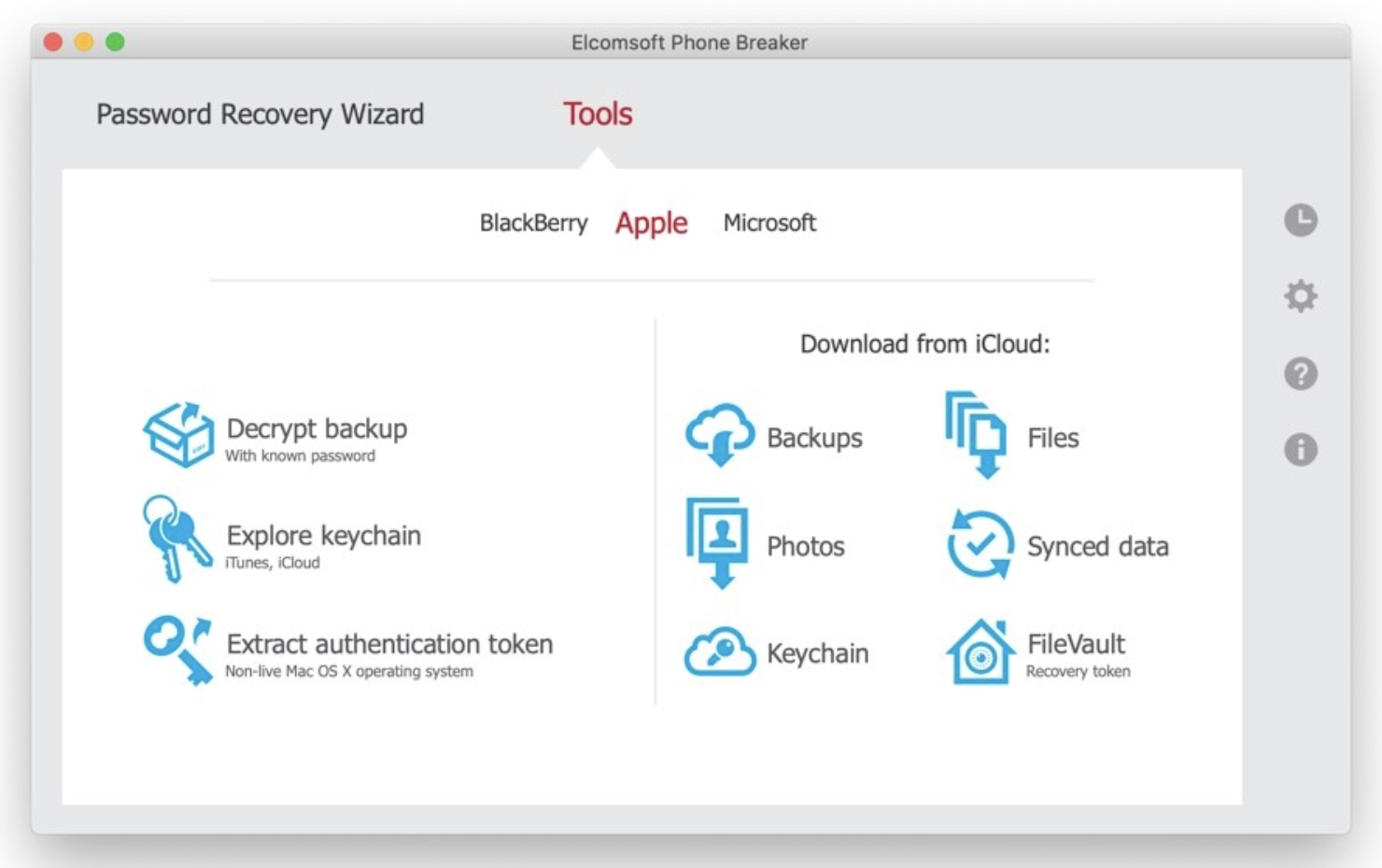1382x868 pixels.
Task: Select the Tools tab
Action: tap(598, 114)
